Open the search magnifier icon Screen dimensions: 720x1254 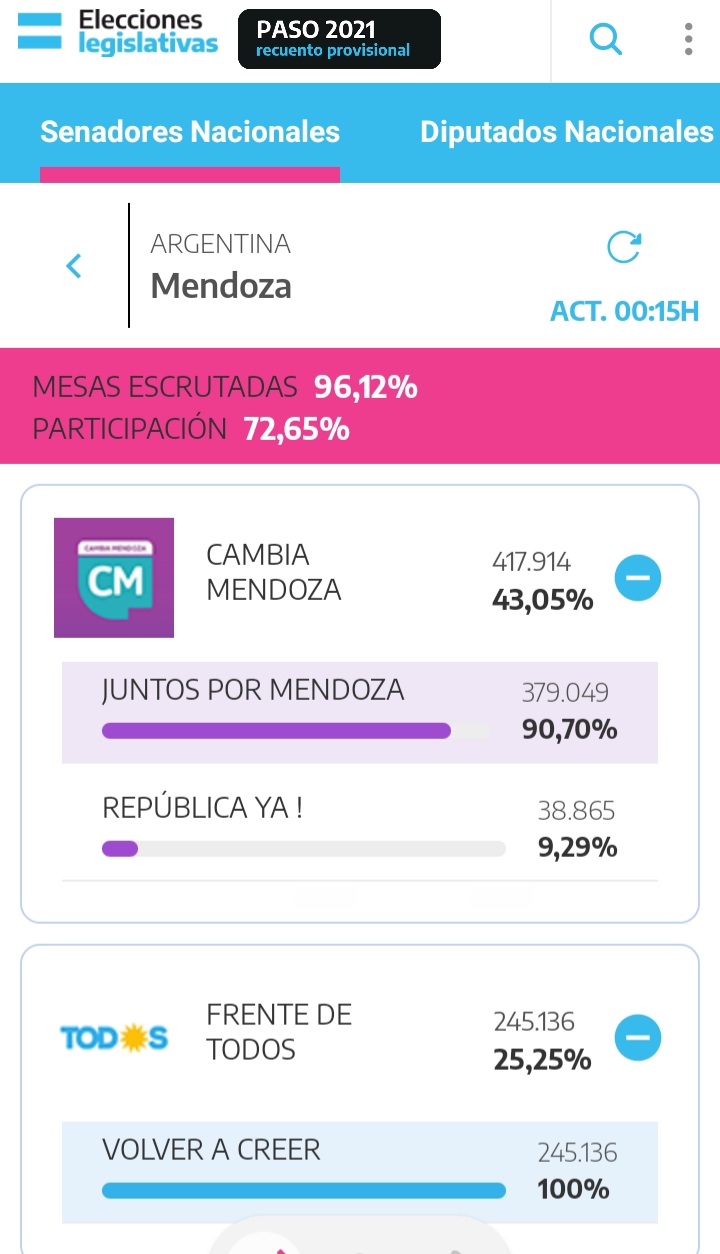coord(606,40)
